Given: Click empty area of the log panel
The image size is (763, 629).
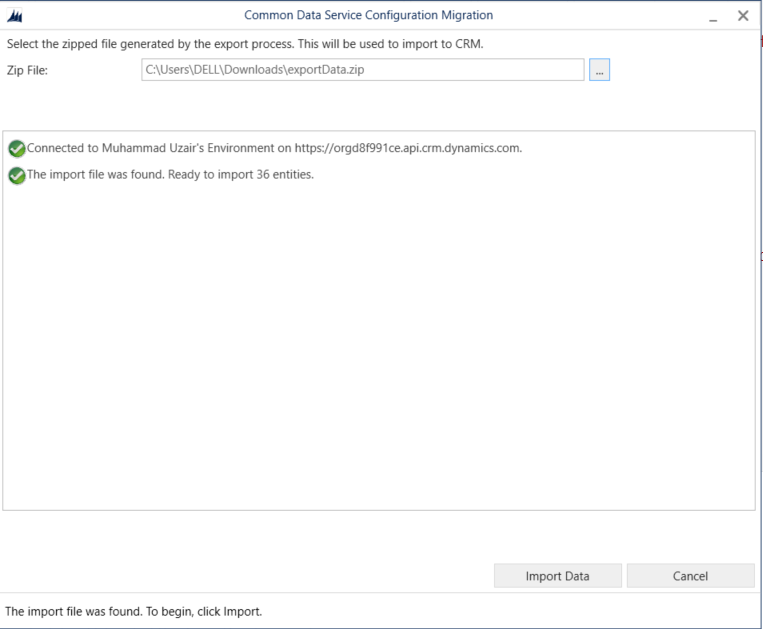Looking at the screenshot, I should pos(380,350).
